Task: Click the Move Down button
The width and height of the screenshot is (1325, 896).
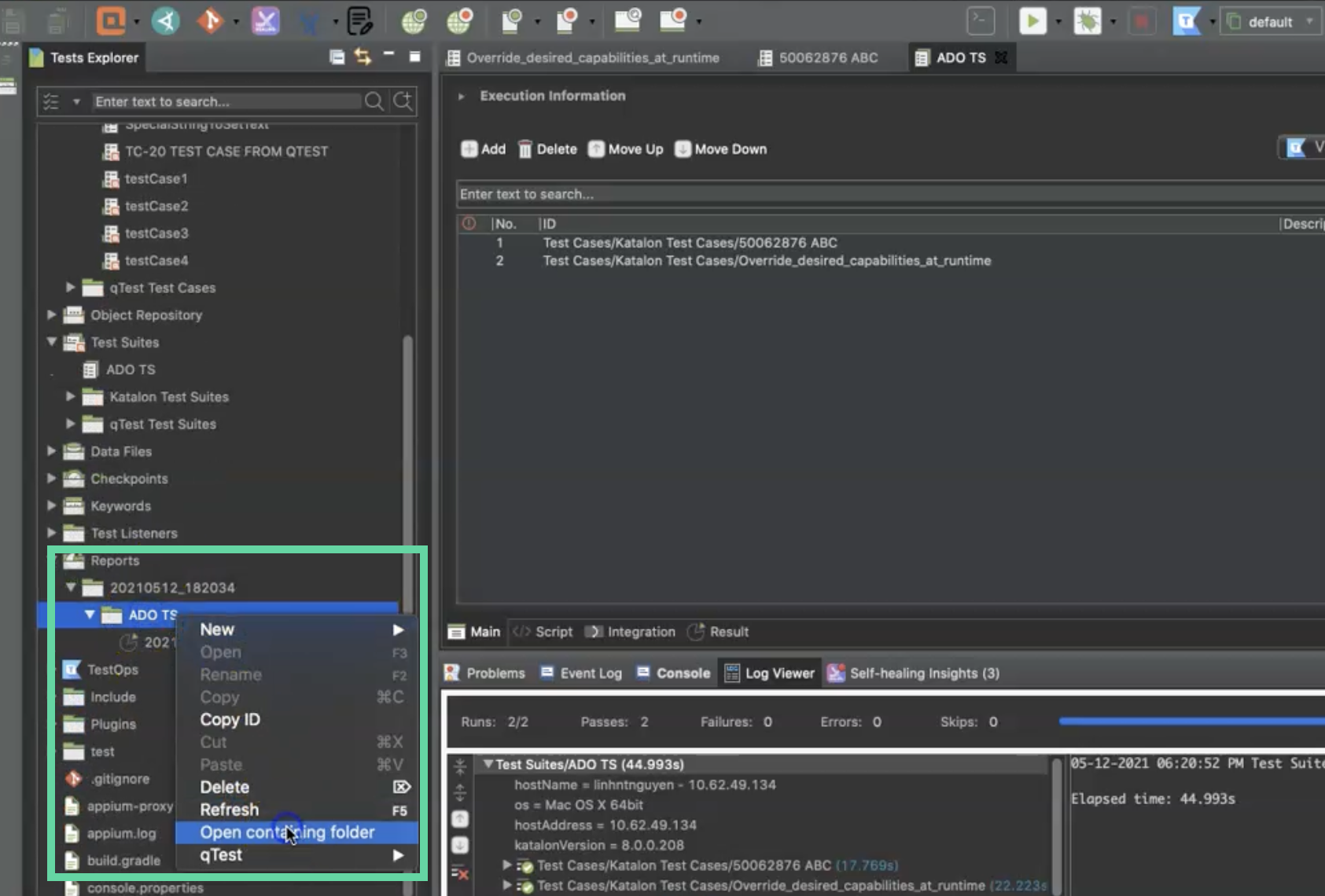Action: (x=720, y=149)
